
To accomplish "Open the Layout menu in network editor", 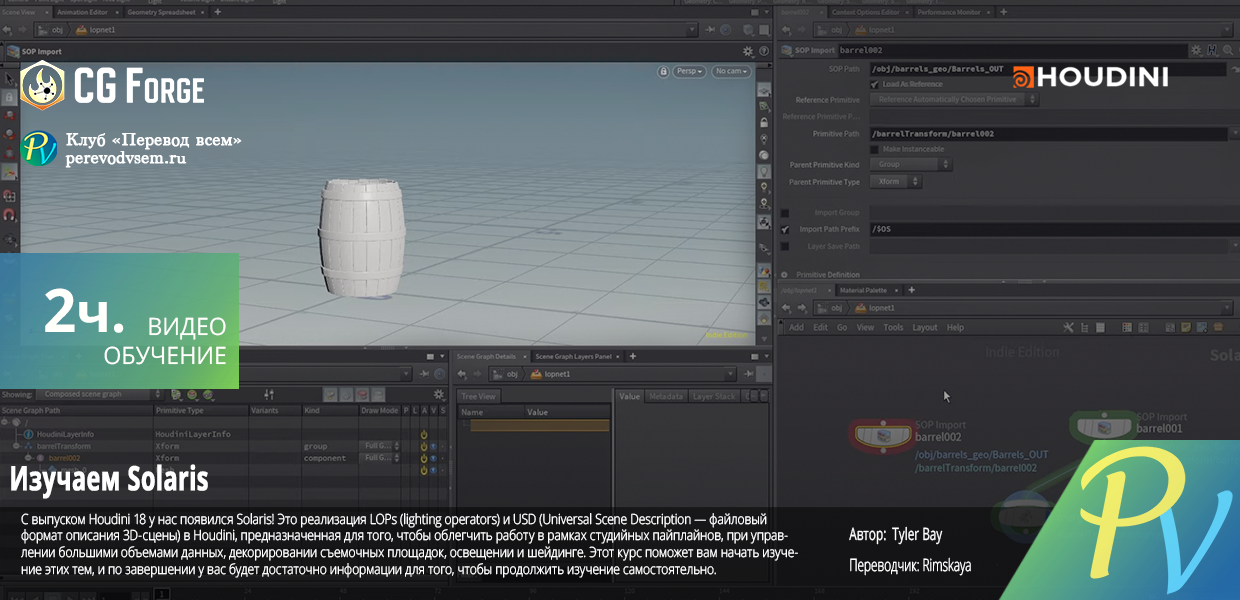I will (925, 327).
